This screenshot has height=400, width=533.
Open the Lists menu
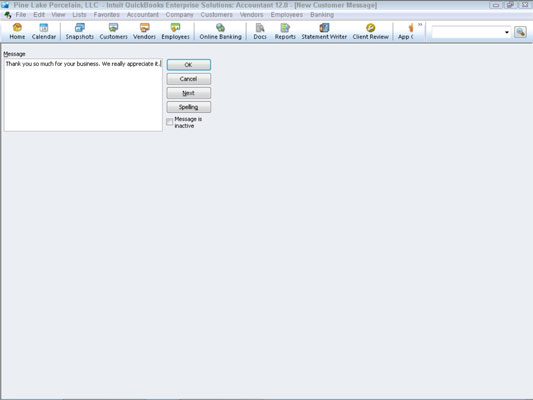coord(79,15)
